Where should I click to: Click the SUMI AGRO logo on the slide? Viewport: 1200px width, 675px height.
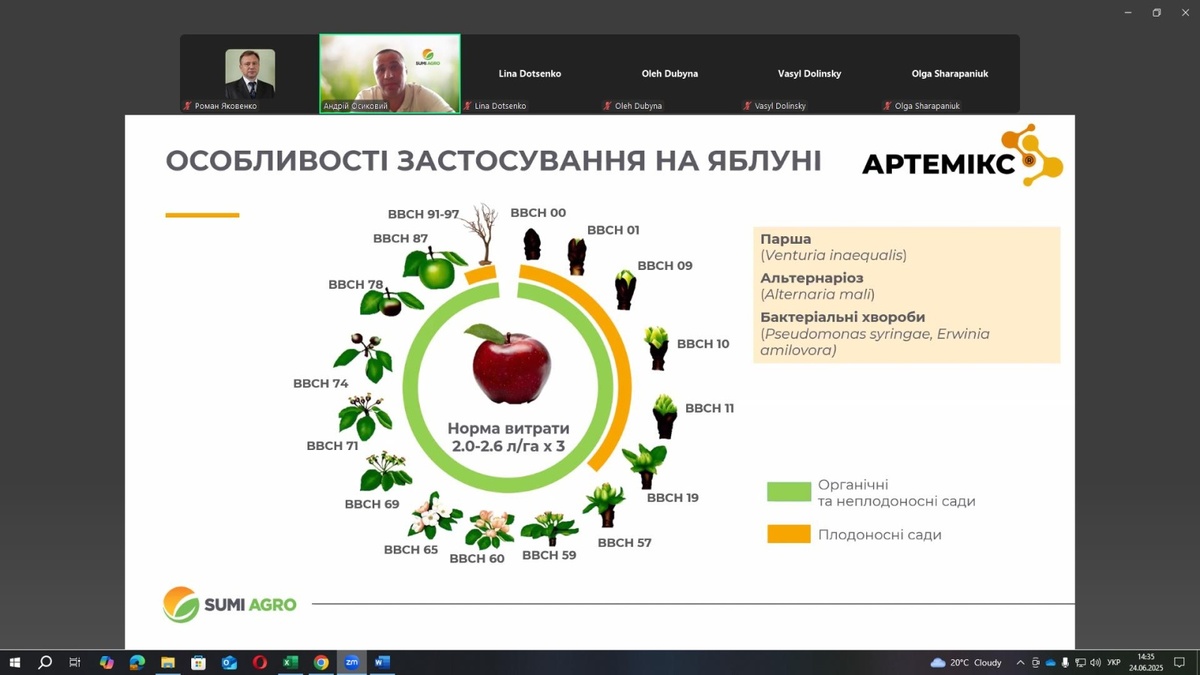230,605
